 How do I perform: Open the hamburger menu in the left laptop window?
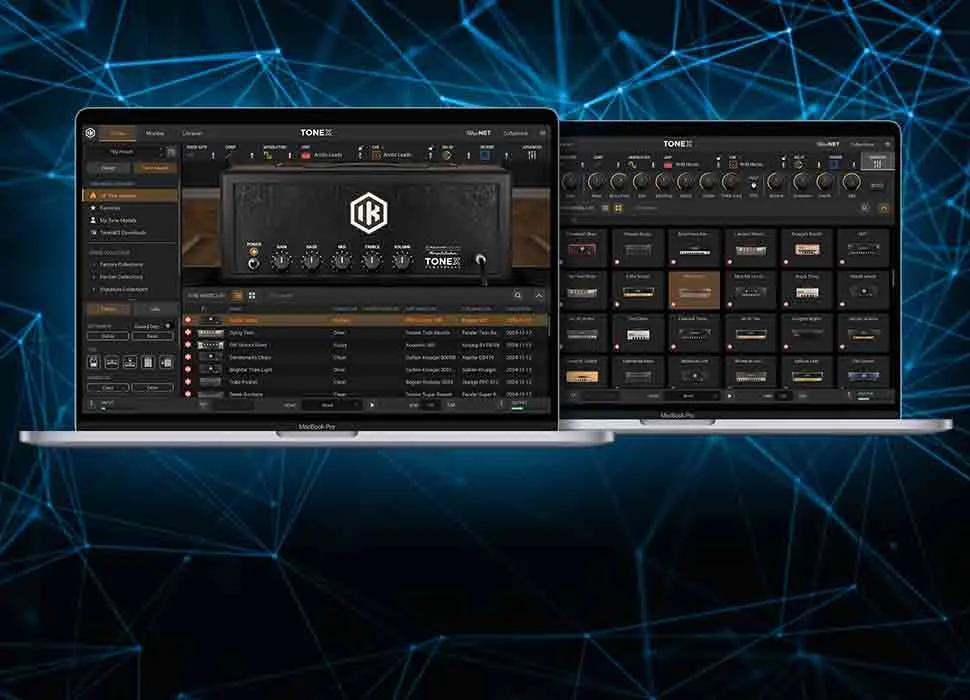tap(543, 132)
